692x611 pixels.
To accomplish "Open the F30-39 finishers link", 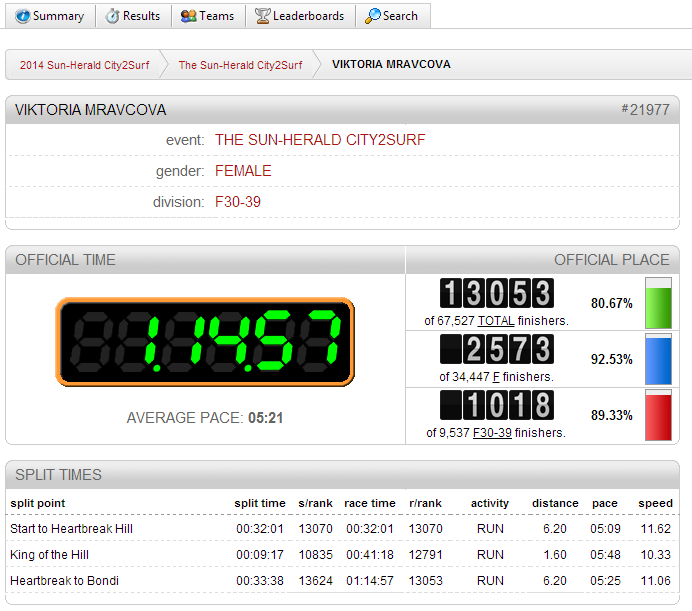I will coord(492,433).
